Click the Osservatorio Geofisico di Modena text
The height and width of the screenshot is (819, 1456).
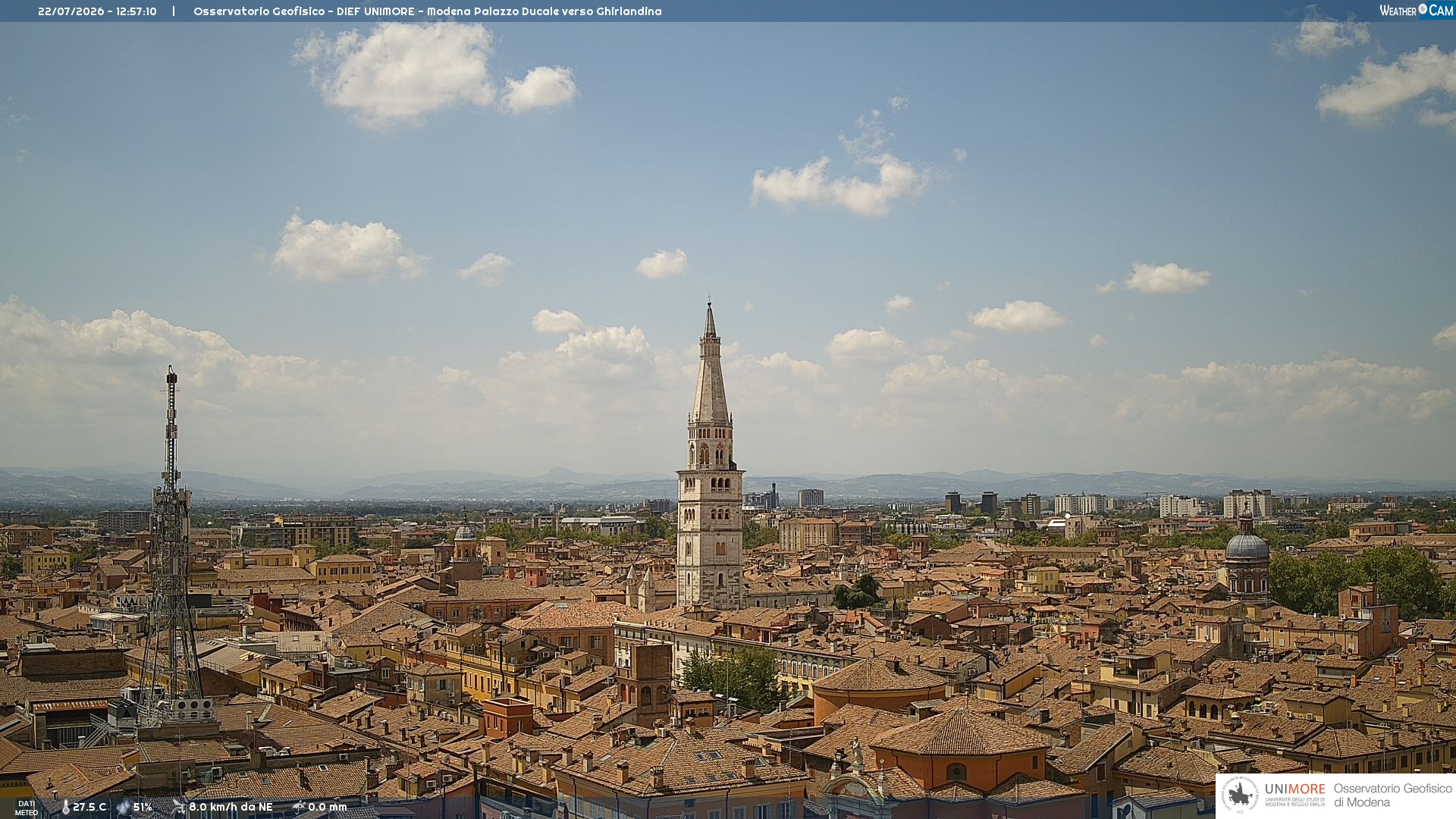coord(1392,795)
